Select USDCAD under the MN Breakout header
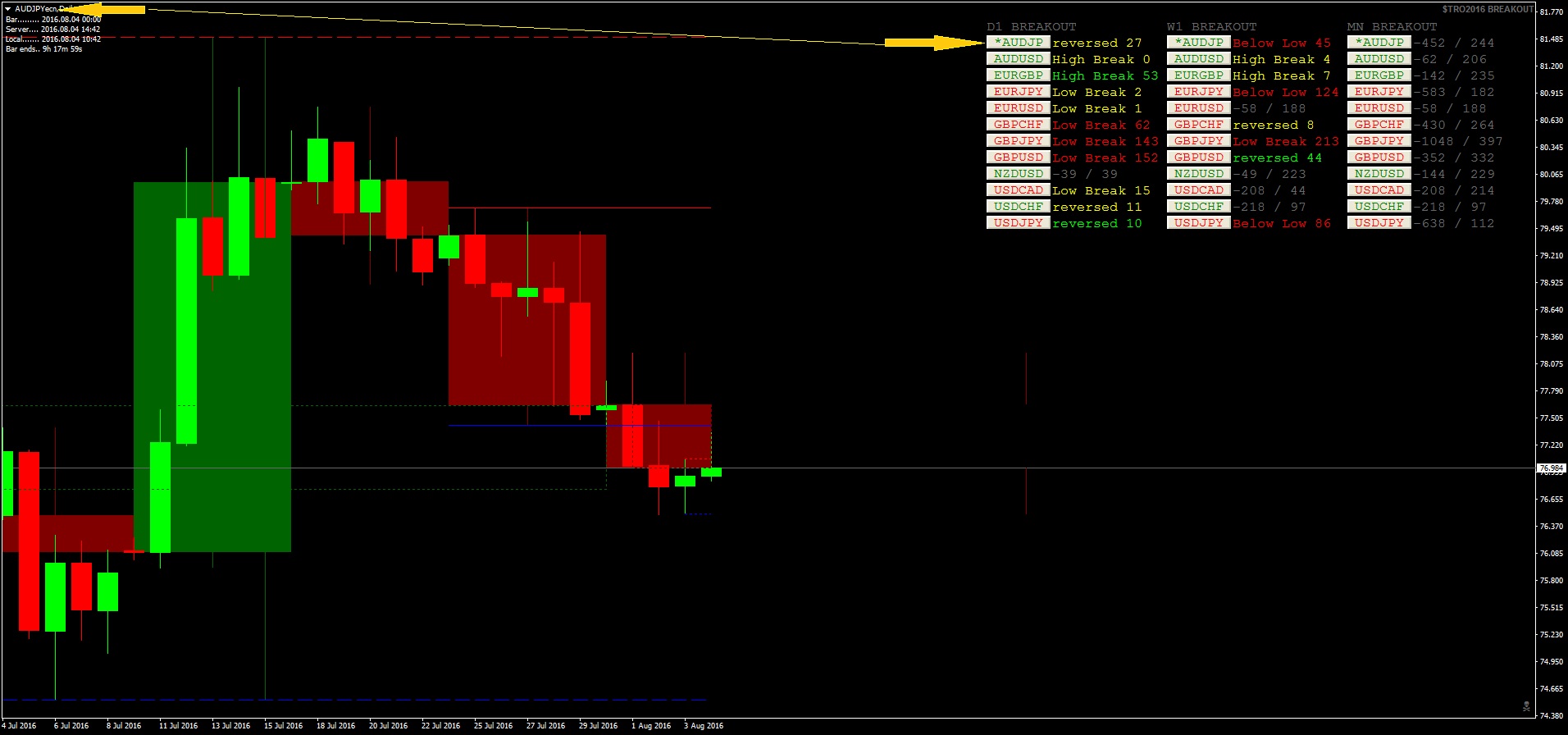Image resolution: width=1568 pixels, height=735 pixels. (x=1379, y=190)
